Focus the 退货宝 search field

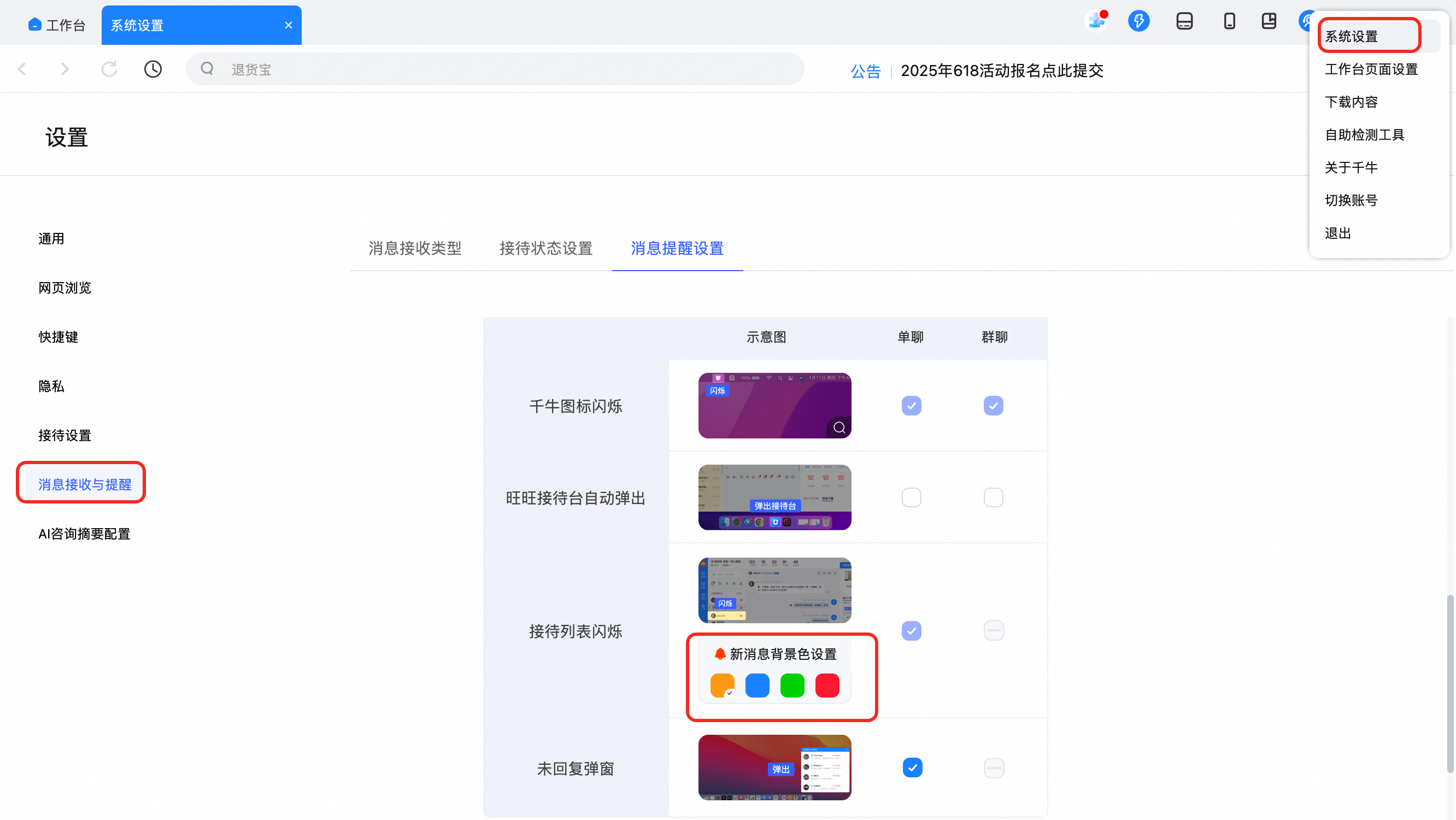click(495, 69)
